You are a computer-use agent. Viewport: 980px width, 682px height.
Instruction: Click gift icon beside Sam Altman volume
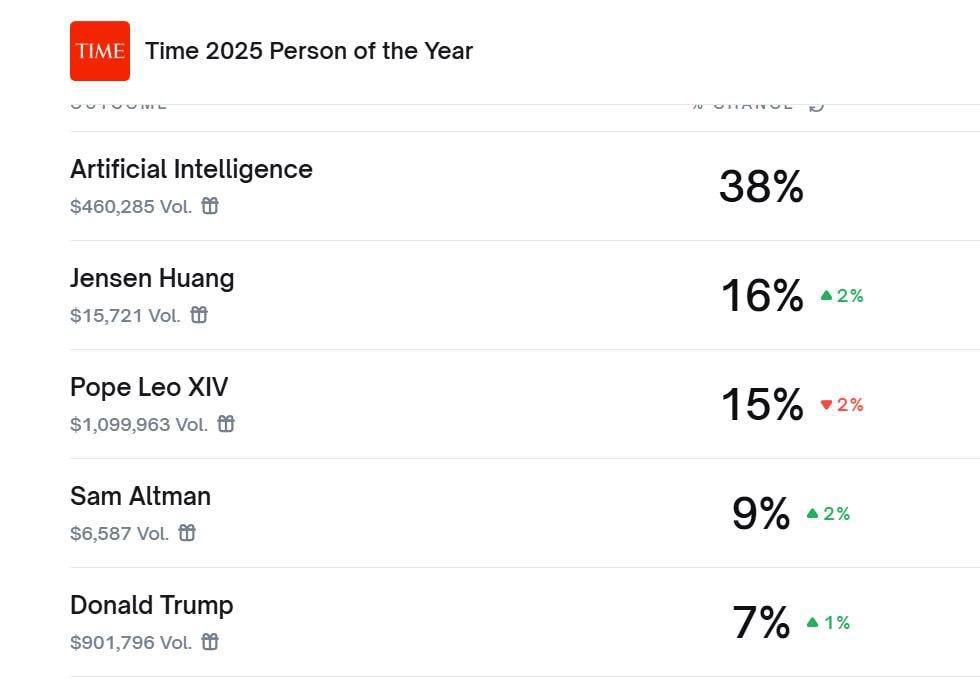(187, 533)
